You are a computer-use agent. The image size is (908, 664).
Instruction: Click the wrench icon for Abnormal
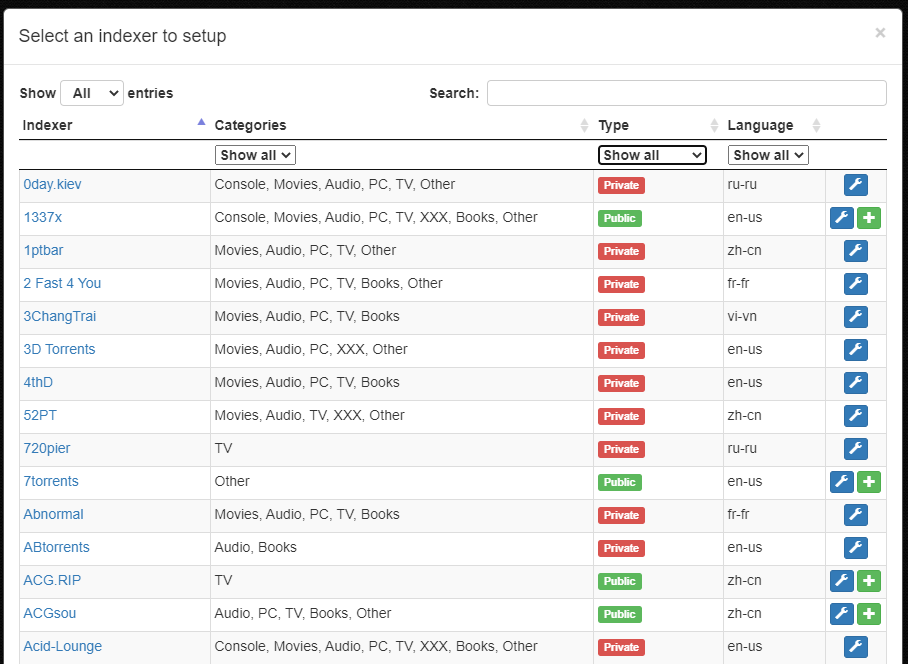[x=855, y=514]
